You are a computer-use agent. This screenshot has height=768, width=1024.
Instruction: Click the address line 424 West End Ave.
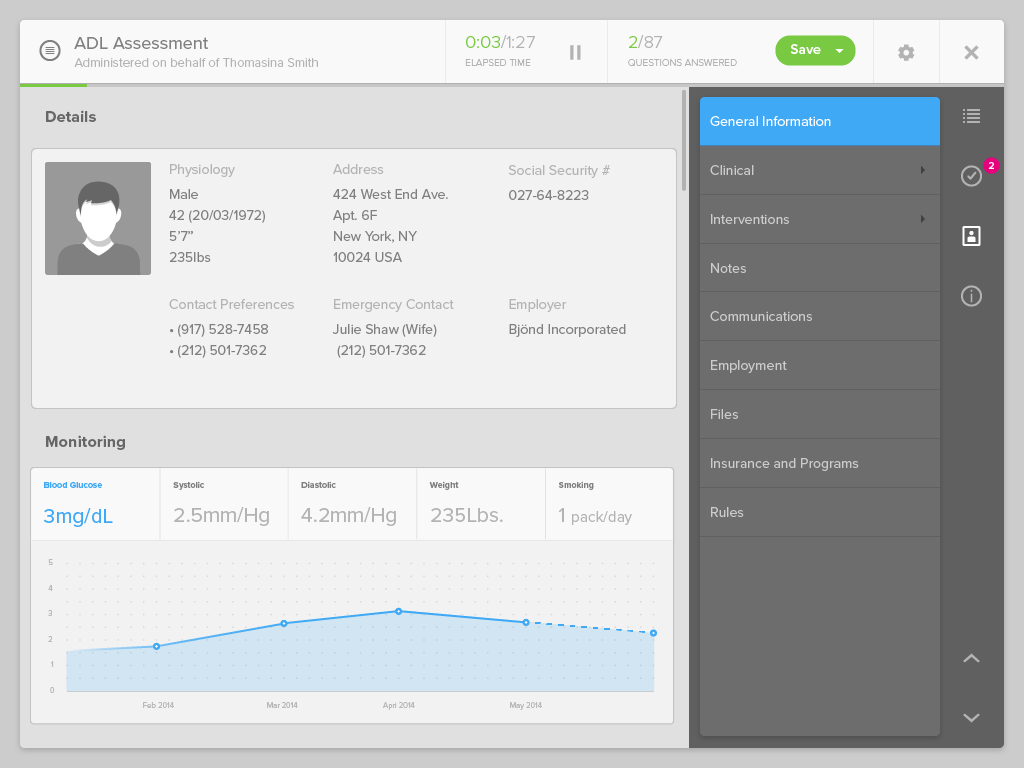(391, 195)
